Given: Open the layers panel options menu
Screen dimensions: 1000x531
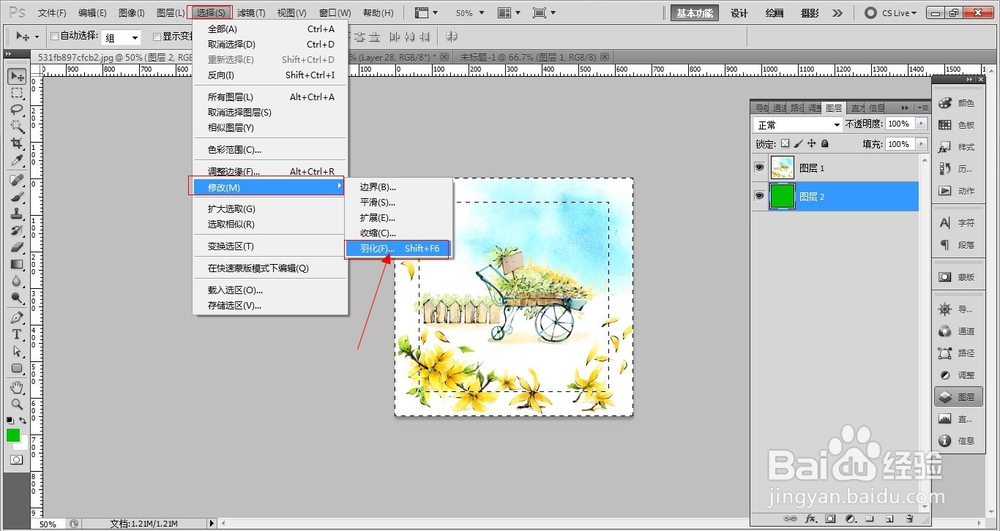Looking at the screenshot, I should tap(922, 108).
